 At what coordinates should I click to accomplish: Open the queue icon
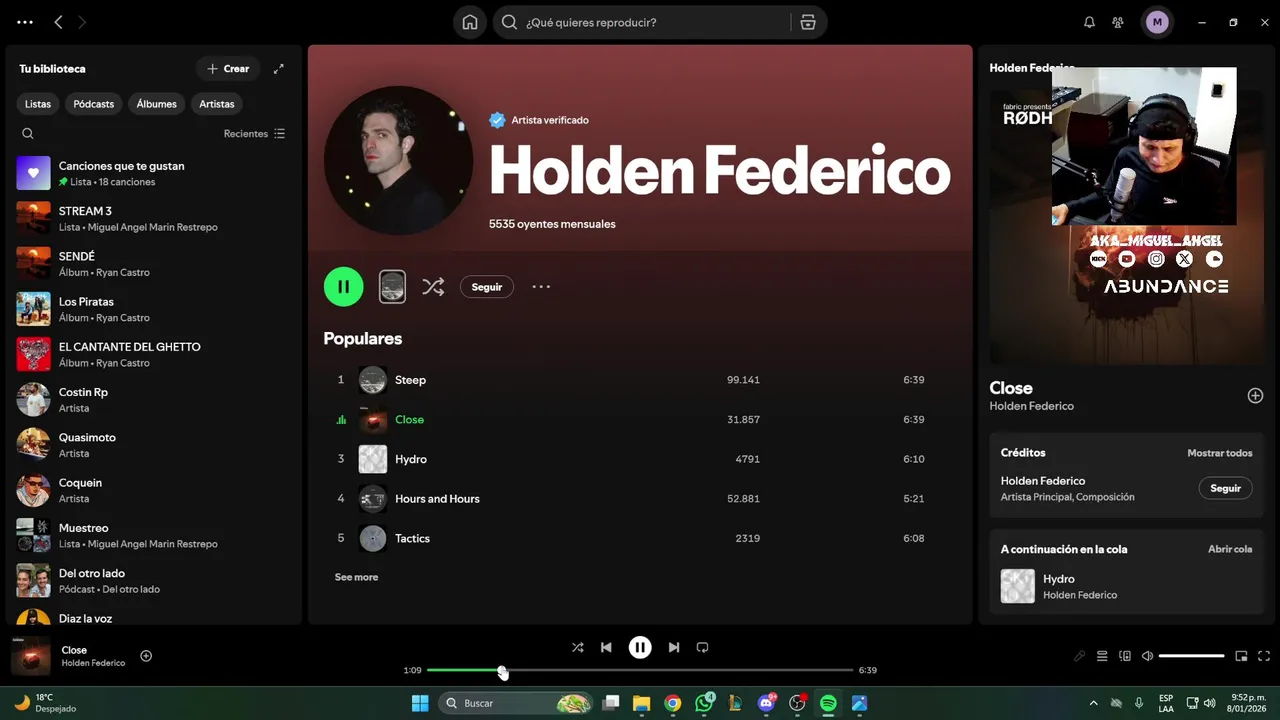(1102, 656)
